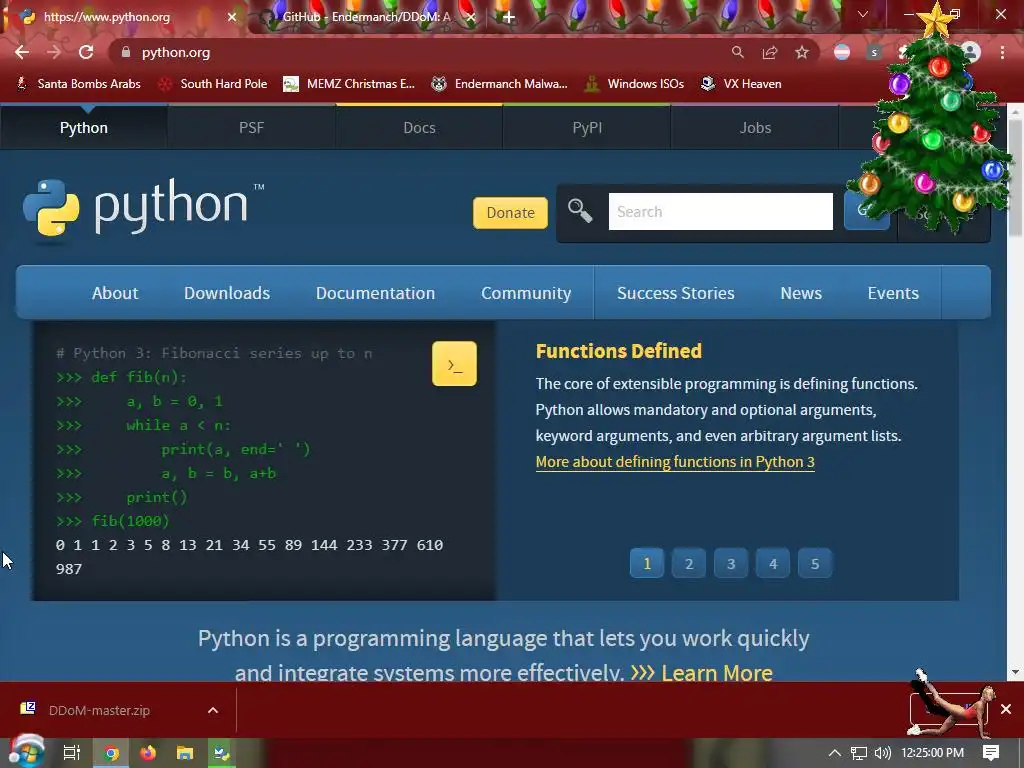The height and width of the screenshot is (768, 1024).
Task: Close the GitHub Endermanch/DDoM tab
Action: tap(470, 17)
